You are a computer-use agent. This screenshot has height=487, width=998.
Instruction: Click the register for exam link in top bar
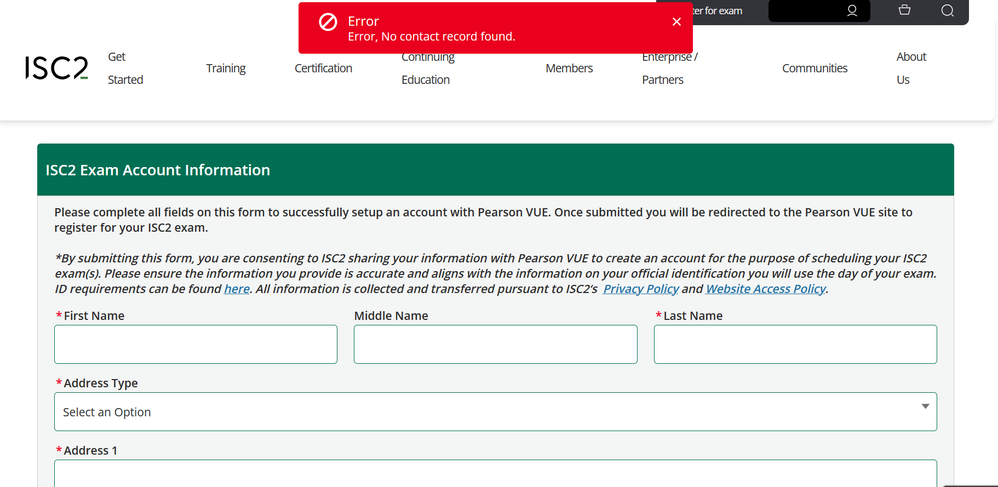pos(717,11)
